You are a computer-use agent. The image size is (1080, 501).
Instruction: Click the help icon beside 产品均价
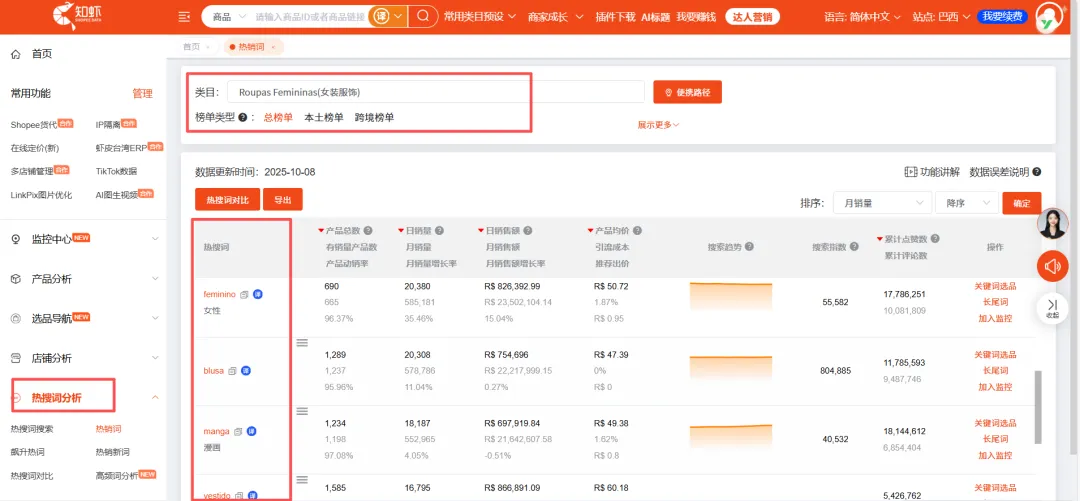pyautogui.click(x=636, y=231)
